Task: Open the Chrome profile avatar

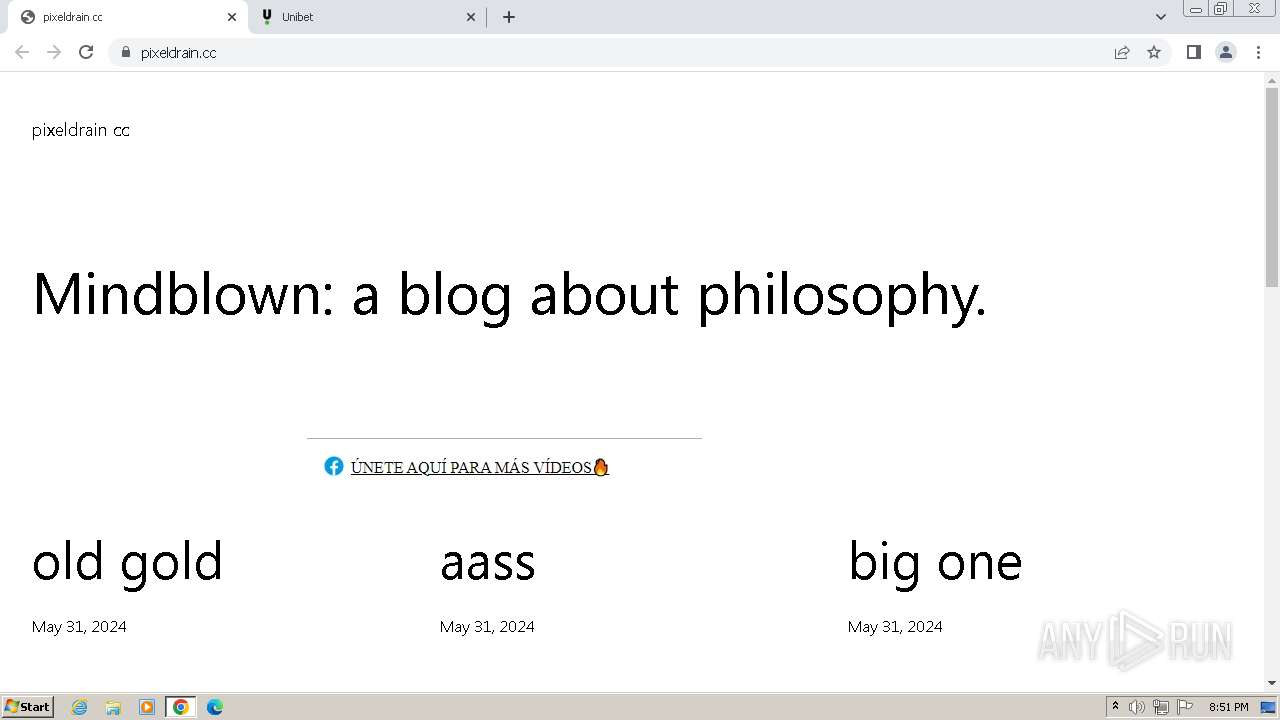Action: (1226, 52)
